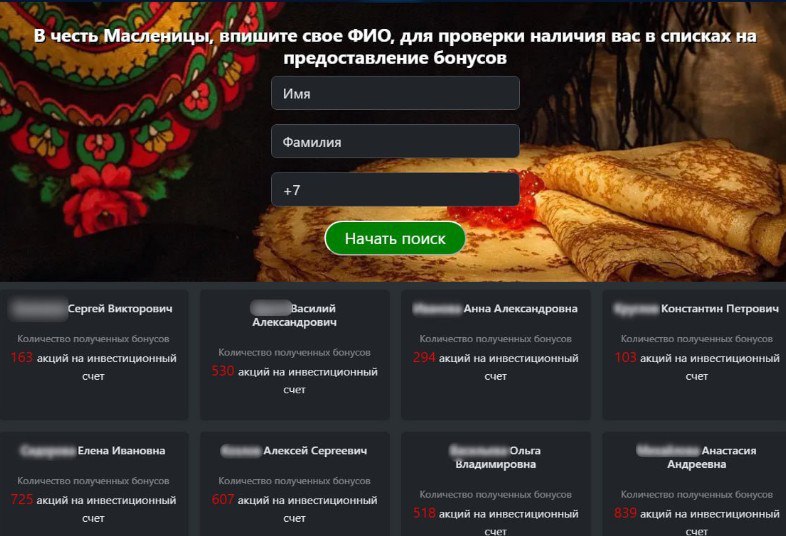Image resolution: width=786 pixels, height=536 pixels.
Task: Click the Масленица heading text
Action: tap(395, 47)
